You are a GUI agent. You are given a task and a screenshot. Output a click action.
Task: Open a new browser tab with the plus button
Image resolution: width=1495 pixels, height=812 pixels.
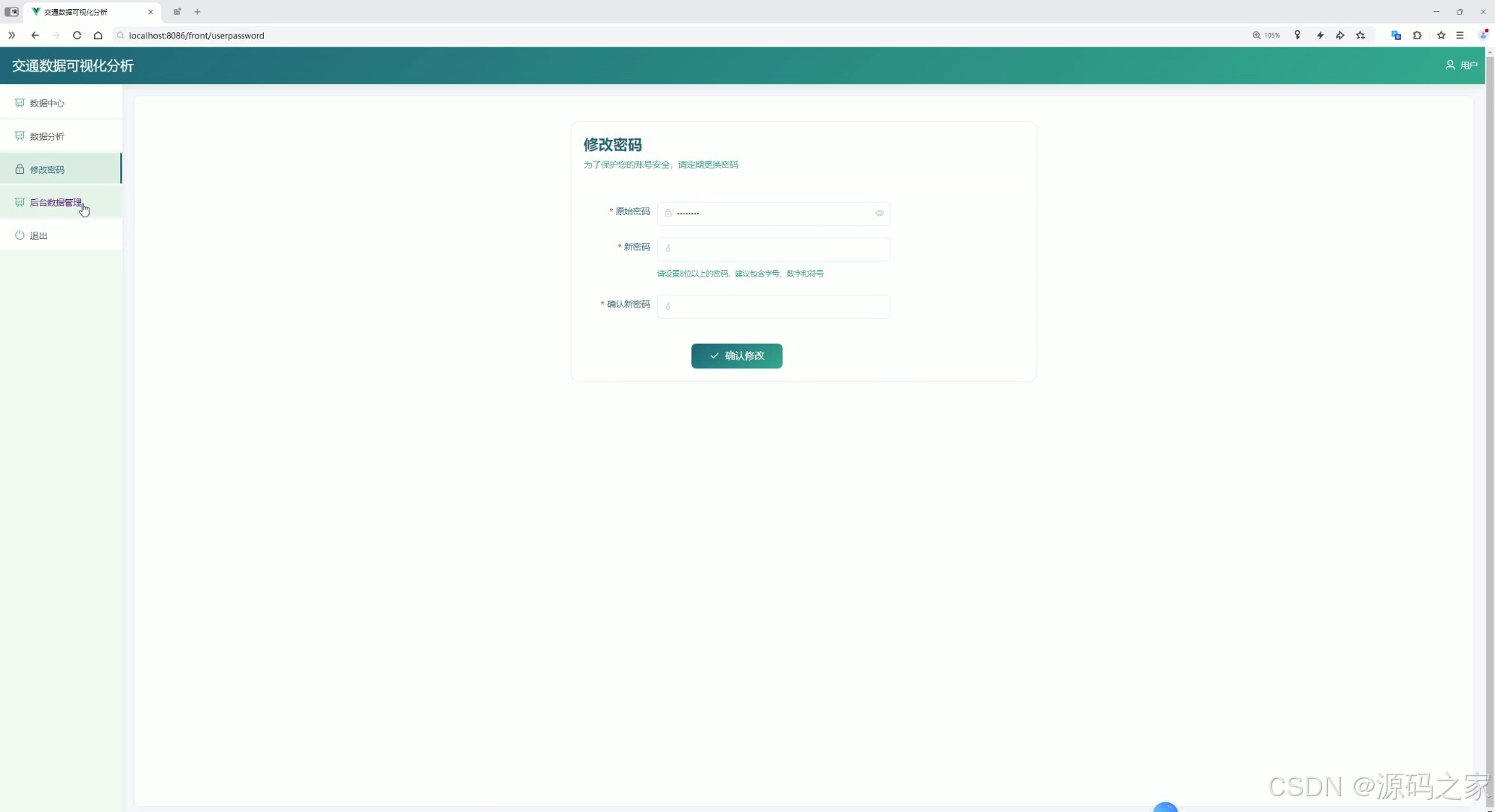197,12
